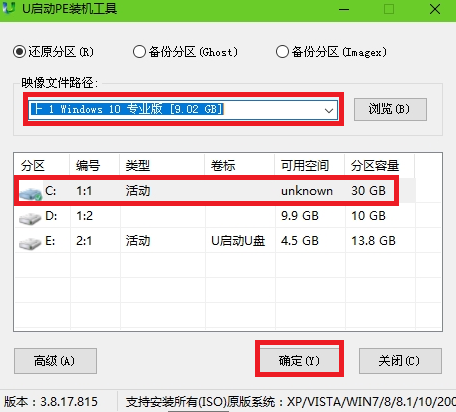Click the U启动 app logo icon
Screen dimensions: 456x412
(8, 7)
